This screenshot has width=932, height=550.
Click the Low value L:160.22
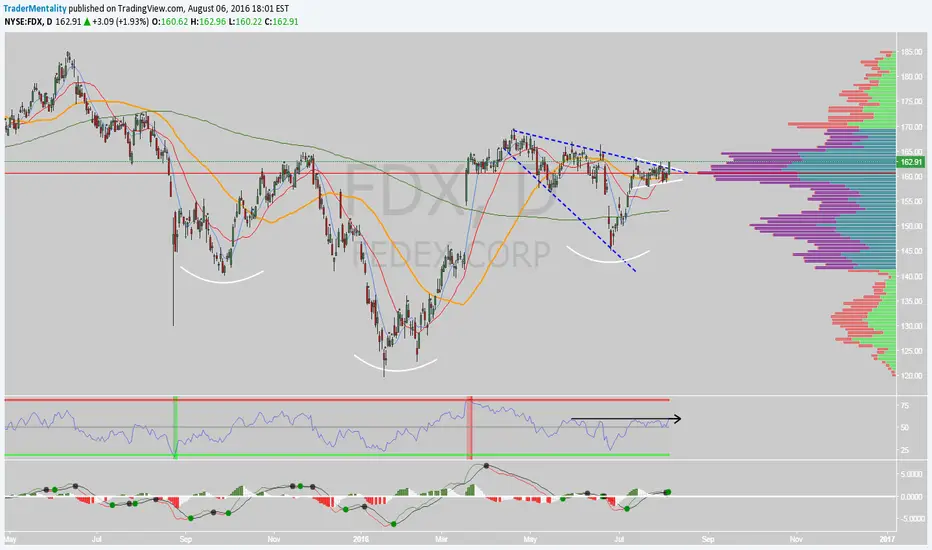(x=245, y=21)
